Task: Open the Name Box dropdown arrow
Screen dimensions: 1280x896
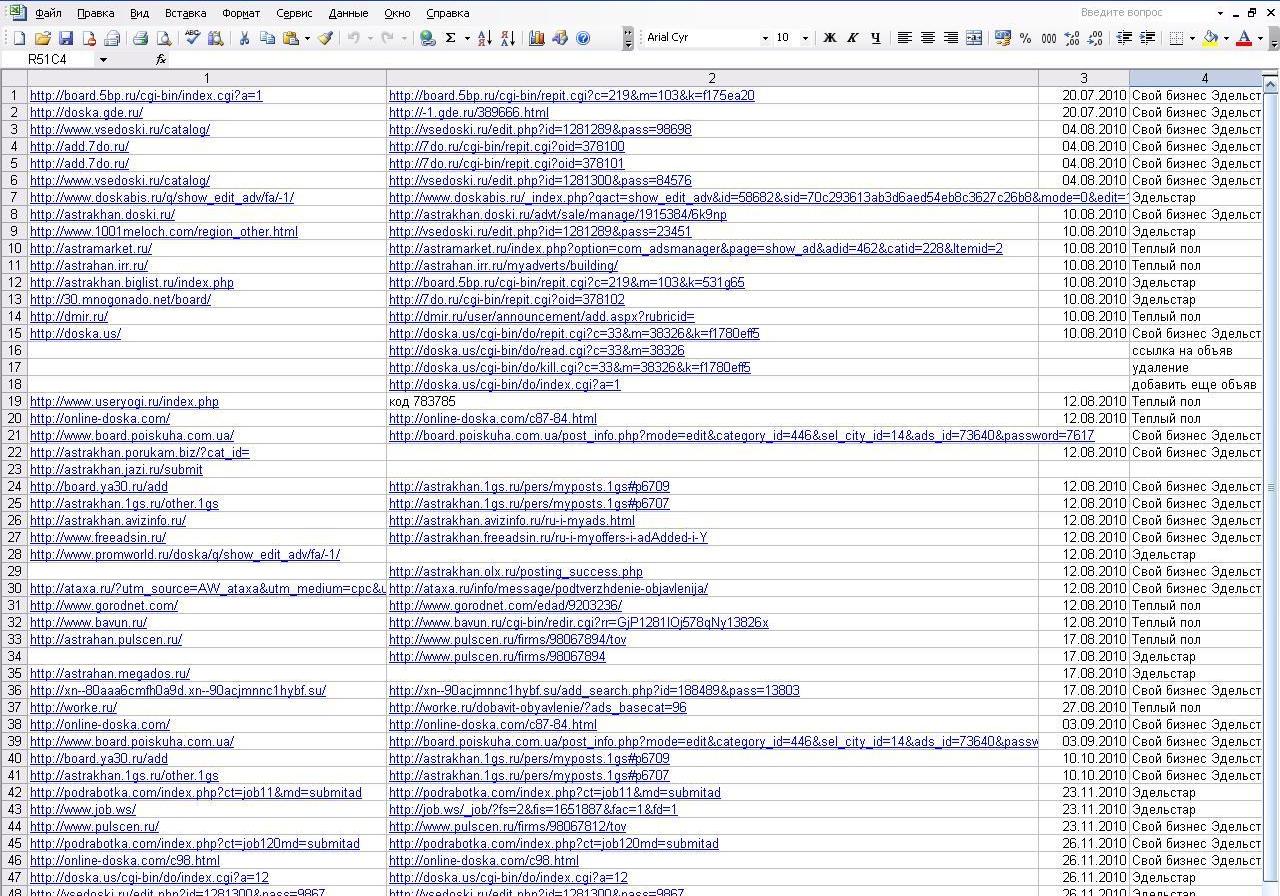Action: coord(103,60)
